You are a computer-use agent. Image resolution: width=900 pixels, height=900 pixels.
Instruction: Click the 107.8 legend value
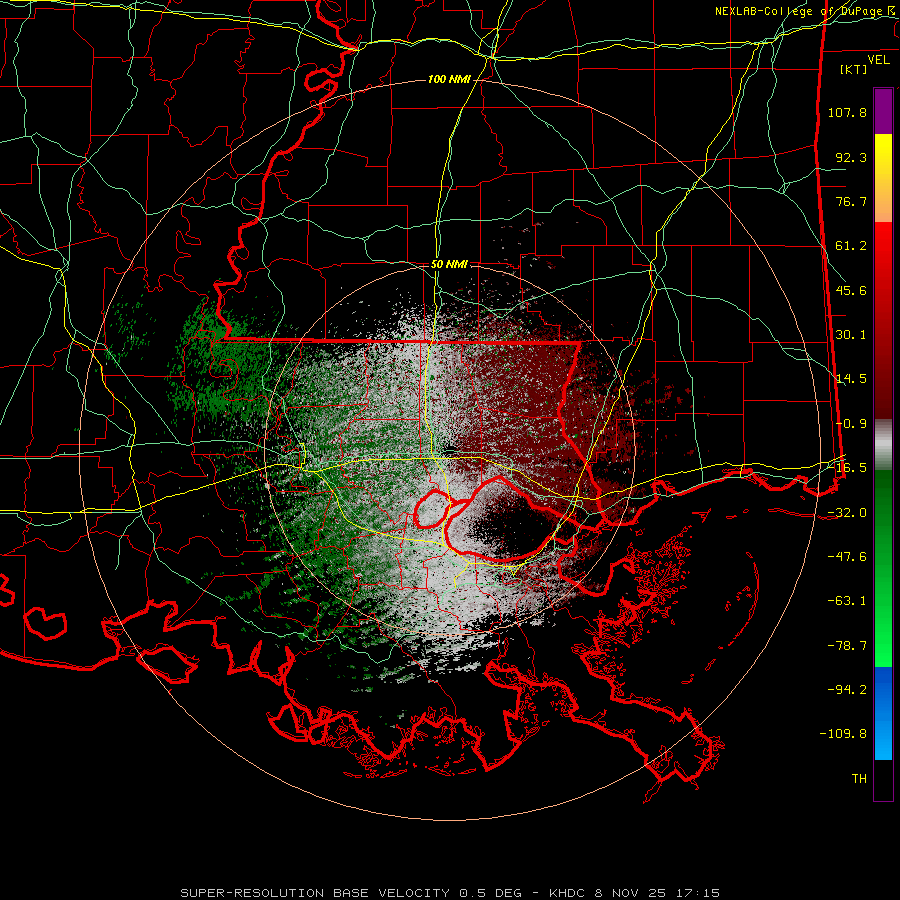coord(847,112)
